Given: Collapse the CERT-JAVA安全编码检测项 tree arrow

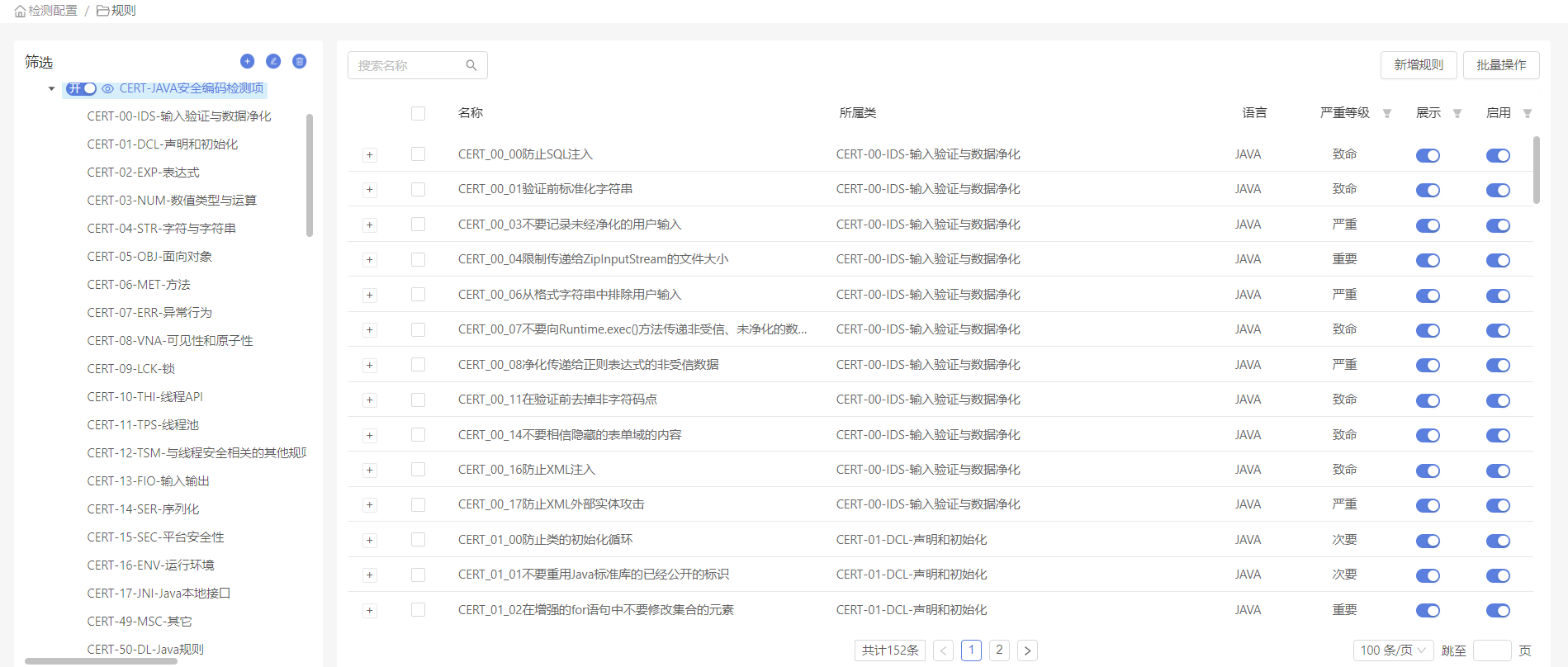Looking at the screenshot, I should click(x=51, y=88).
